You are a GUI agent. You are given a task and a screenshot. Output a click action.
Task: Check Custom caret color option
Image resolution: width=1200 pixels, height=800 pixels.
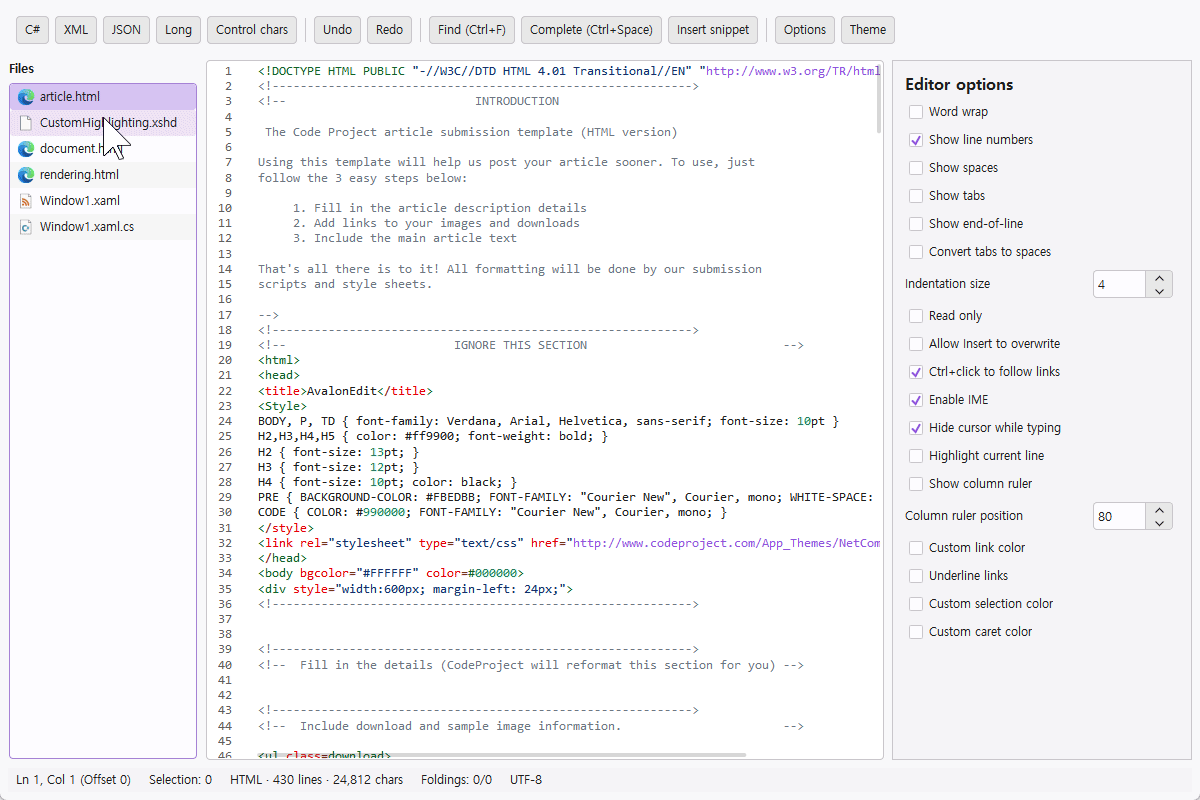click(916, 632)
